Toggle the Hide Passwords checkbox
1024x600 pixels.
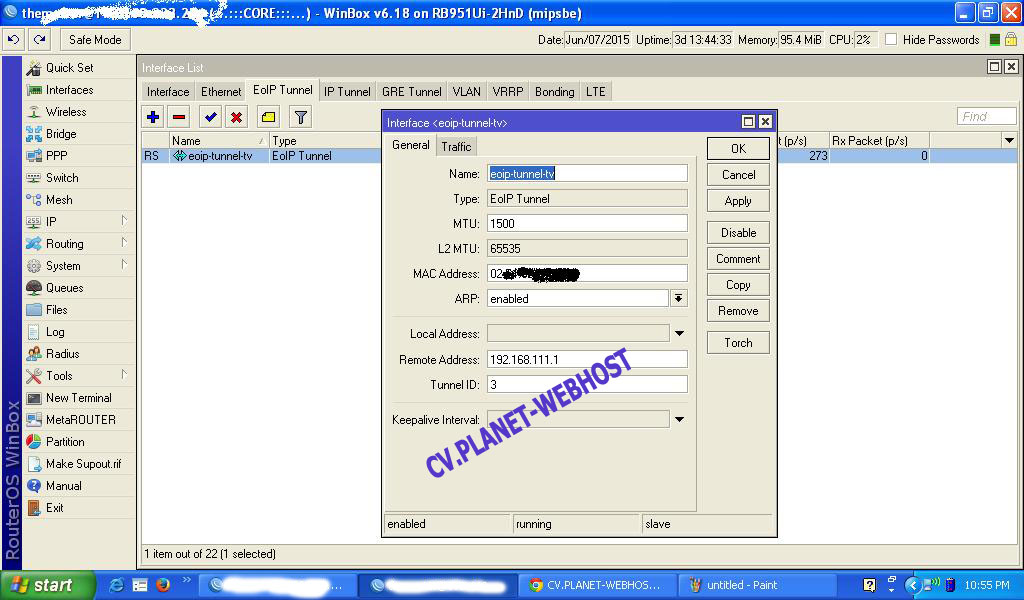pyautogui.click(x=891, y=40)
